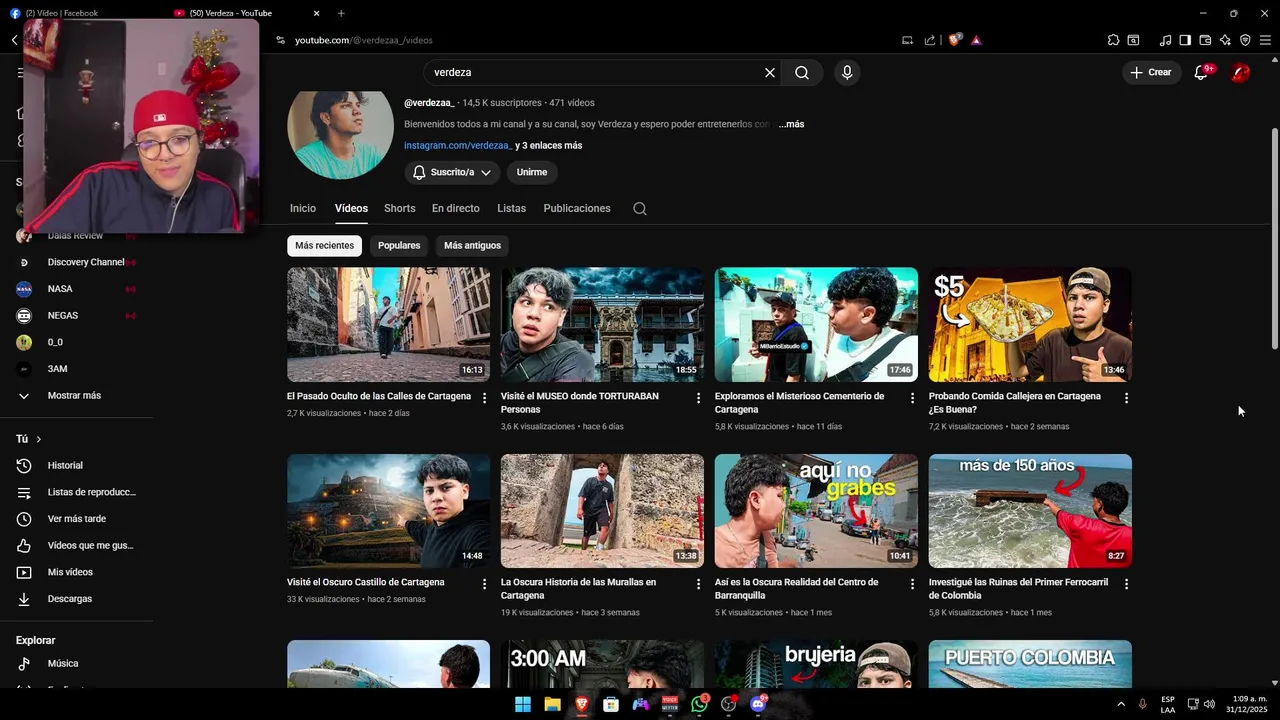This screenshot has width=1280, height=720.
Task: Click the verdeza search input field
Action: pyautogui.click(x=595, y=72)
